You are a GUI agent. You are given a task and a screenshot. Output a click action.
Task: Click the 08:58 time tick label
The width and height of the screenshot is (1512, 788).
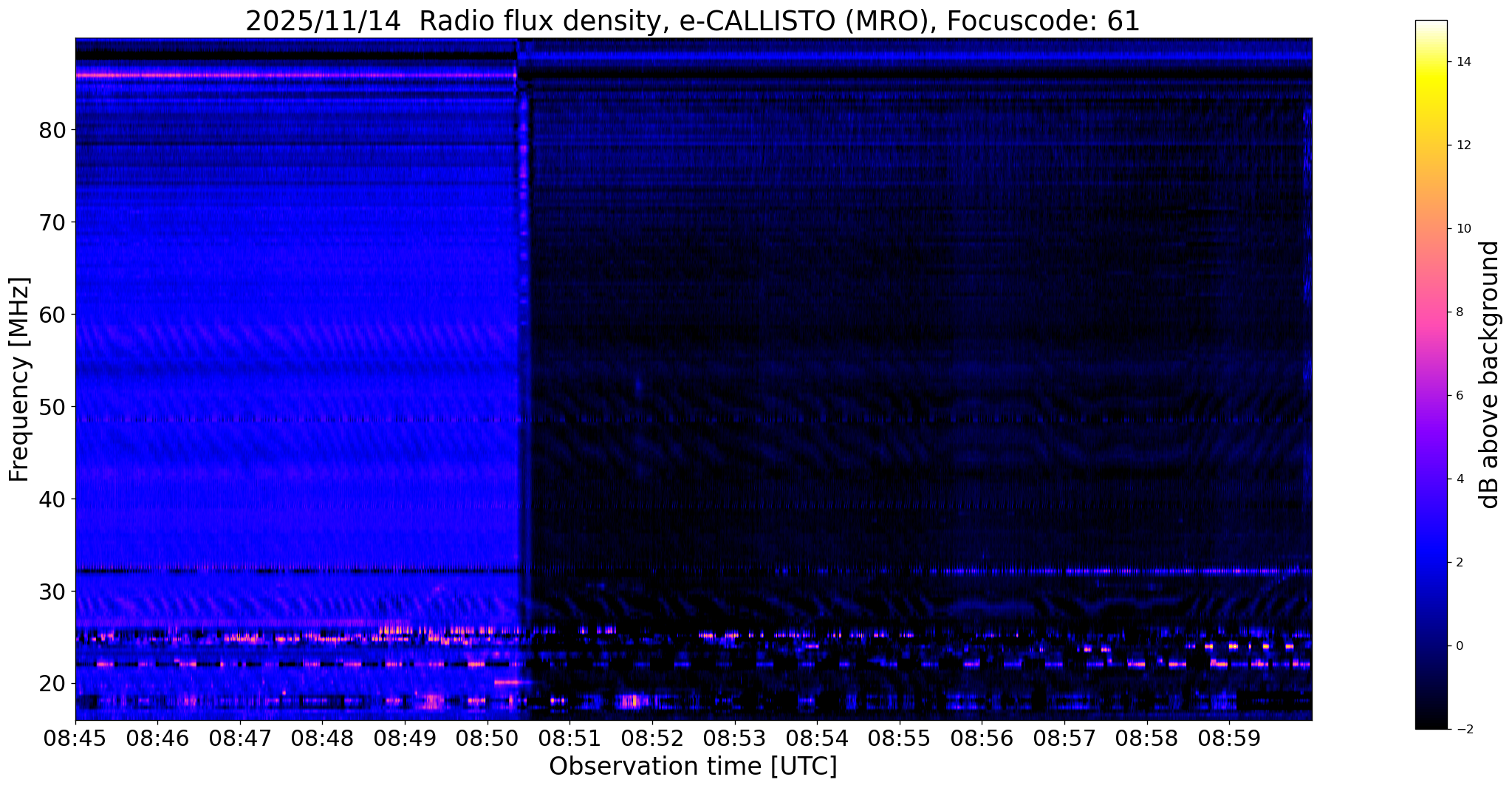coord(1147,738)
